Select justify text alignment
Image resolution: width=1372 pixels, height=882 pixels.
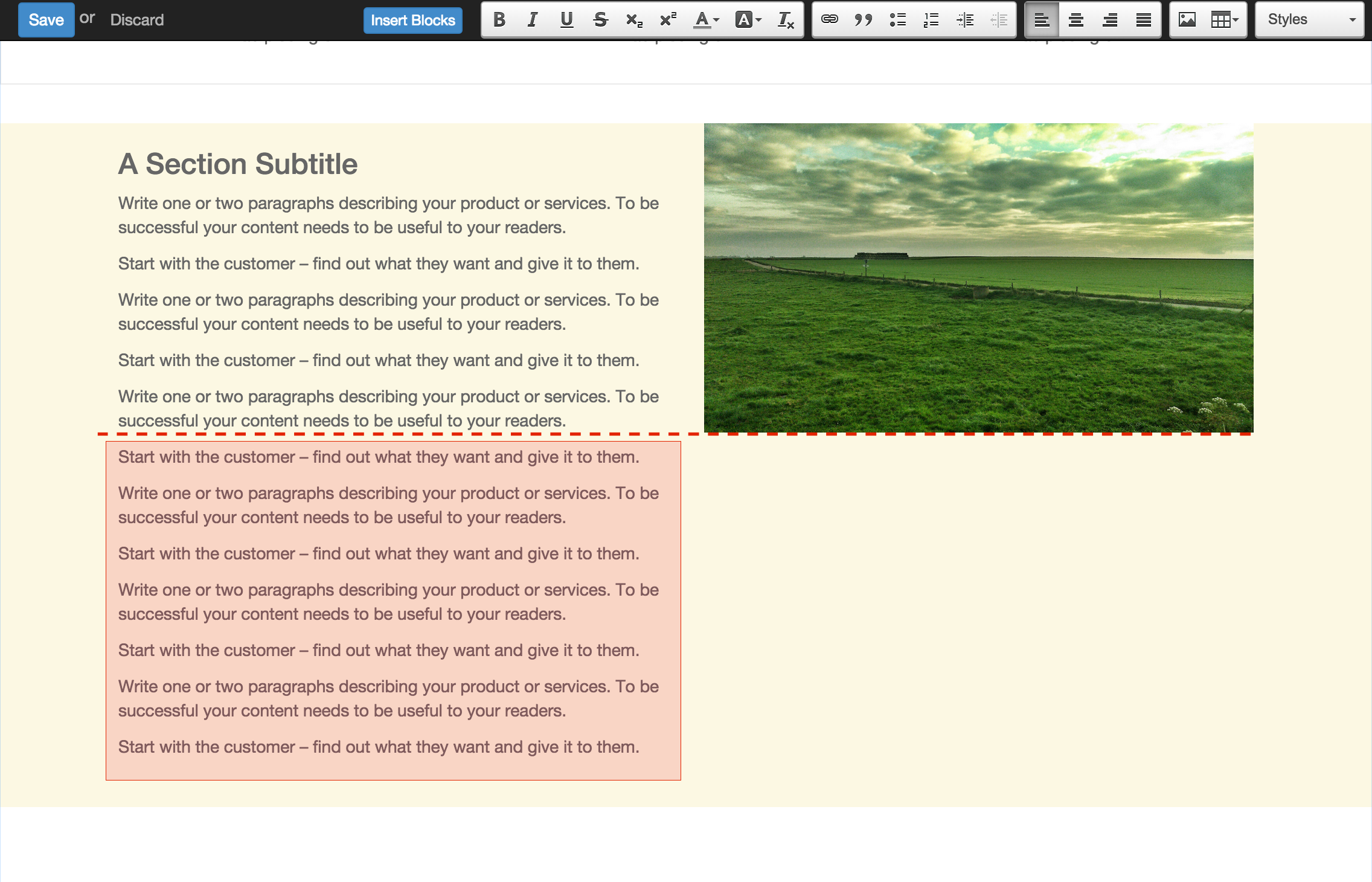click(x=1143, y=20)
